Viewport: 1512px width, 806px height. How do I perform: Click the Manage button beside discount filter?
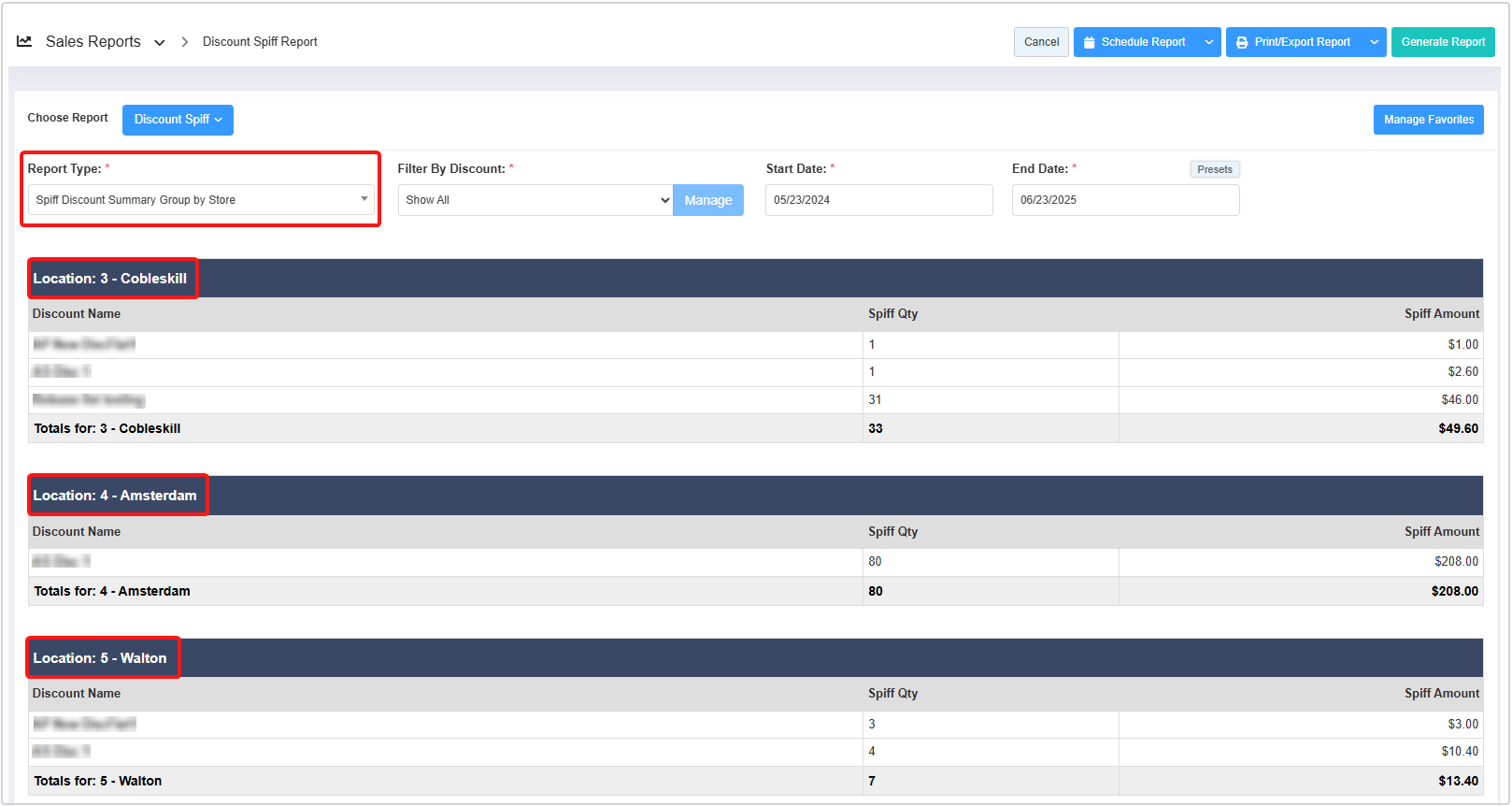(x=707, y=200)
